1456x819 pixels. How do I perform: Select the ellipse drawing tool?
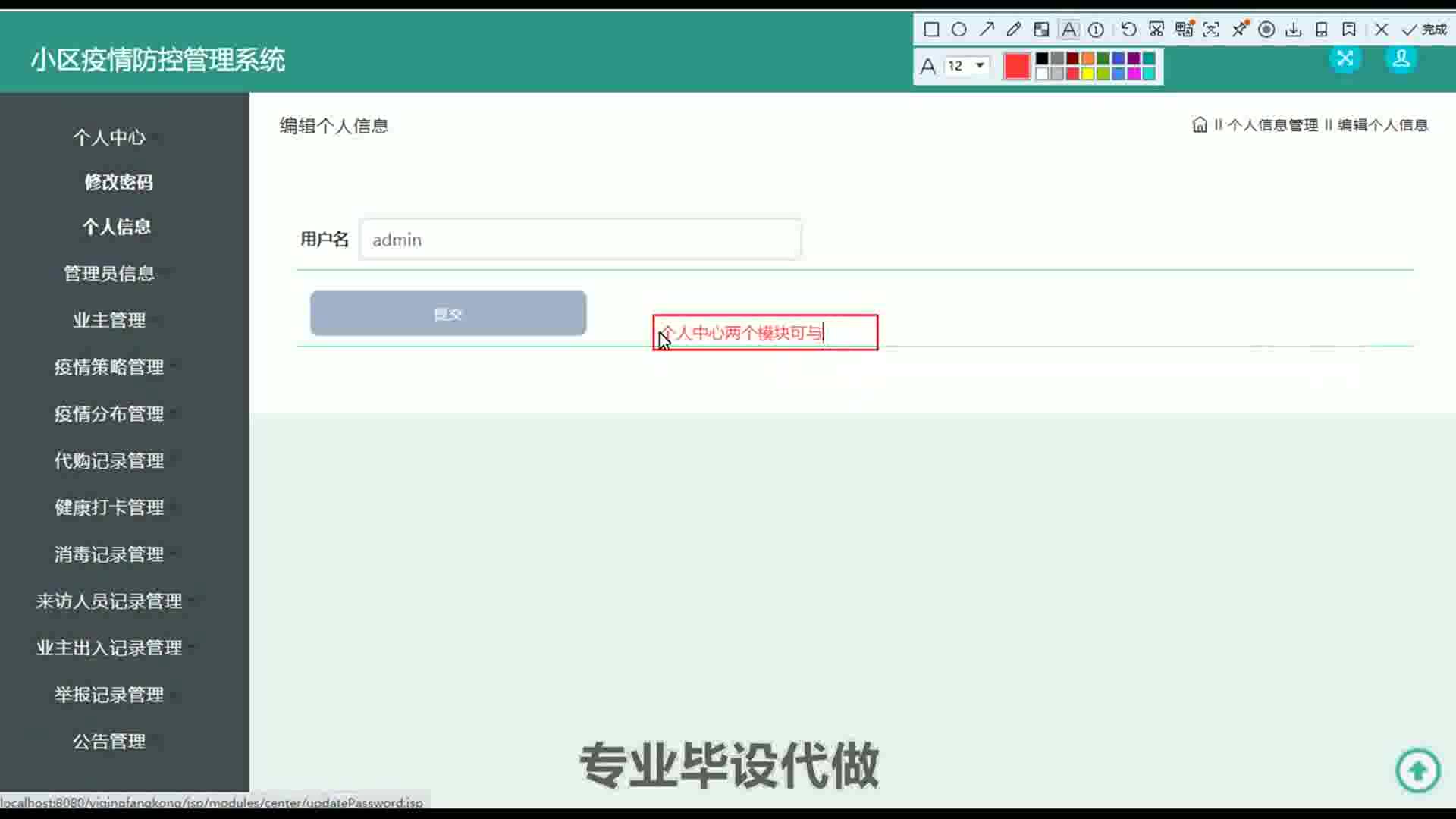(x=959, y=30)
